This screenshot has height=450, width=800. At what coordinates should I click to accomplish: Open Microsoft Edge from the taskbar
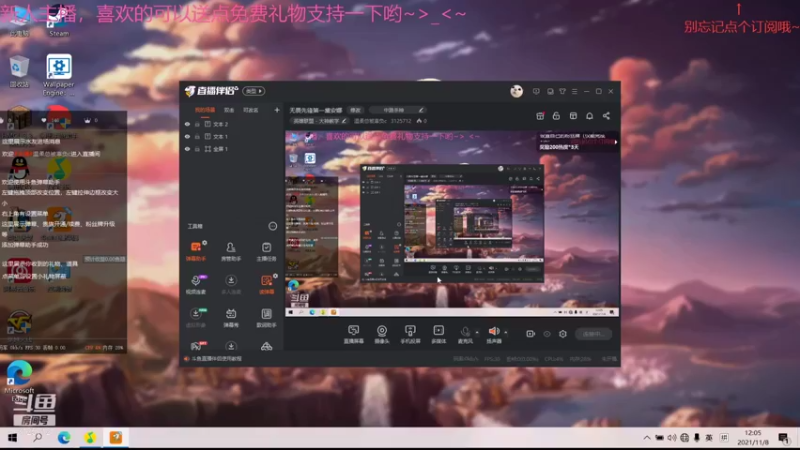[64, 438]
